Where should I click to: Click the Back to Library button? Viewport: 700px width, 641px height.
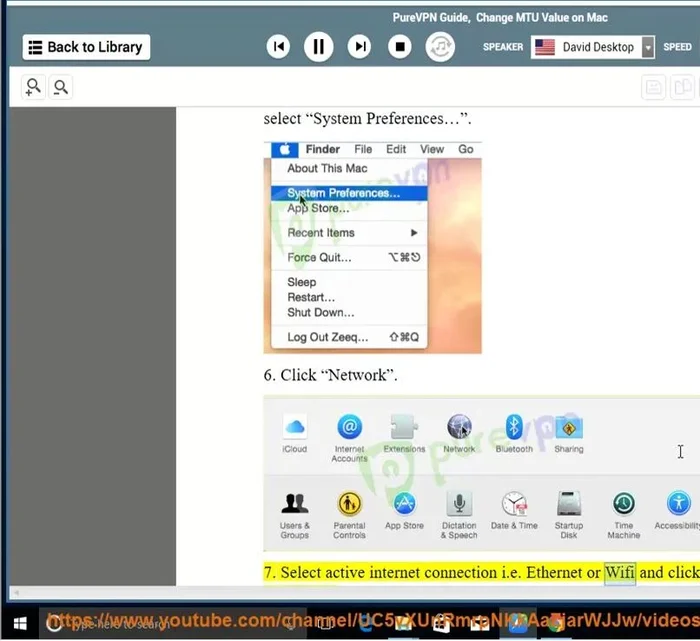point(85,47)
